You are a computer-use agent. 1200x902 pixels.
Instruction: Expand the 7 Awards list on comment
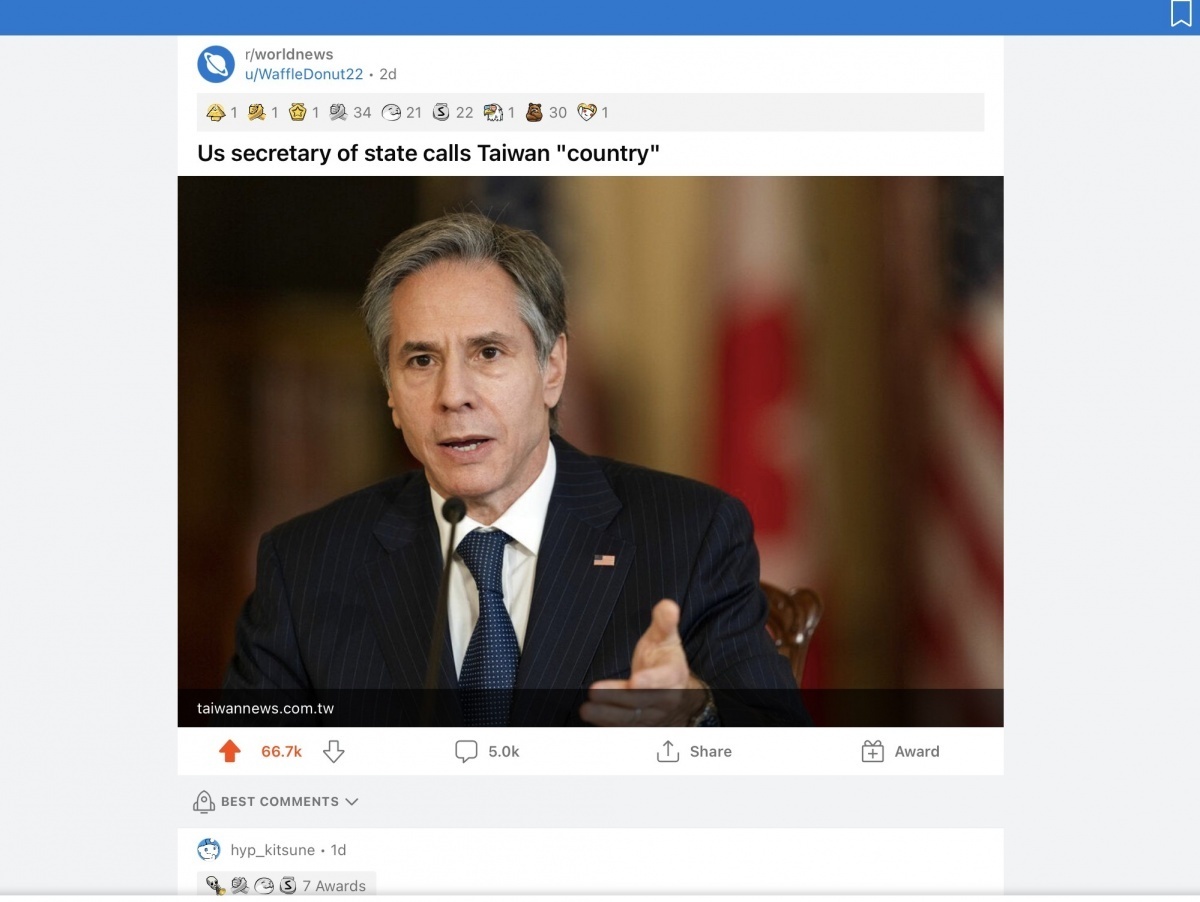tap(334, 886)
